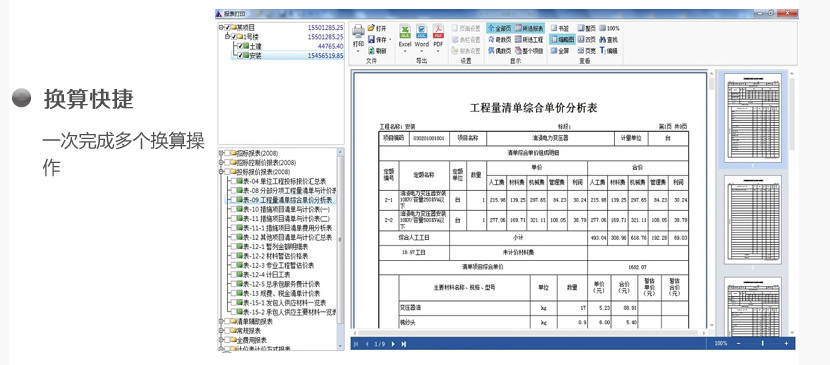Click the 打开 open-folder icon
830x365 pixels.
point(372,28)
